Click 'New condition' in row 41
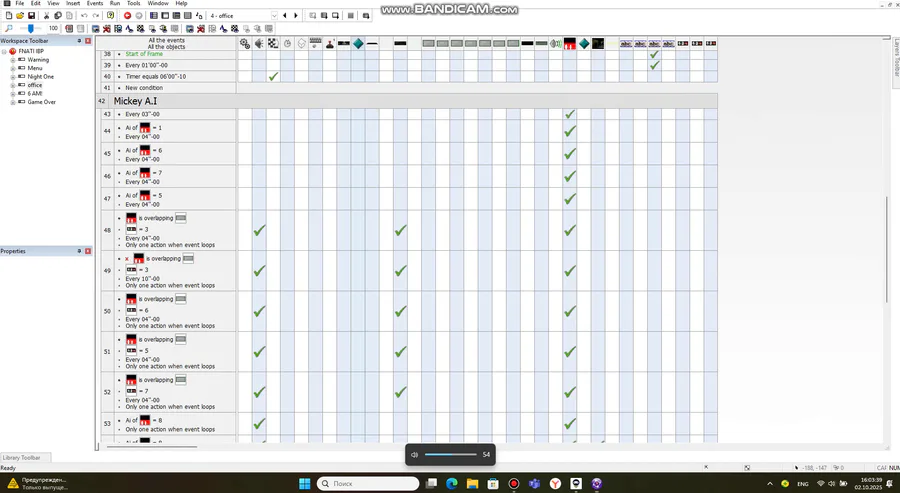This screenshot has height=493, width=900. tap(144, 88)
